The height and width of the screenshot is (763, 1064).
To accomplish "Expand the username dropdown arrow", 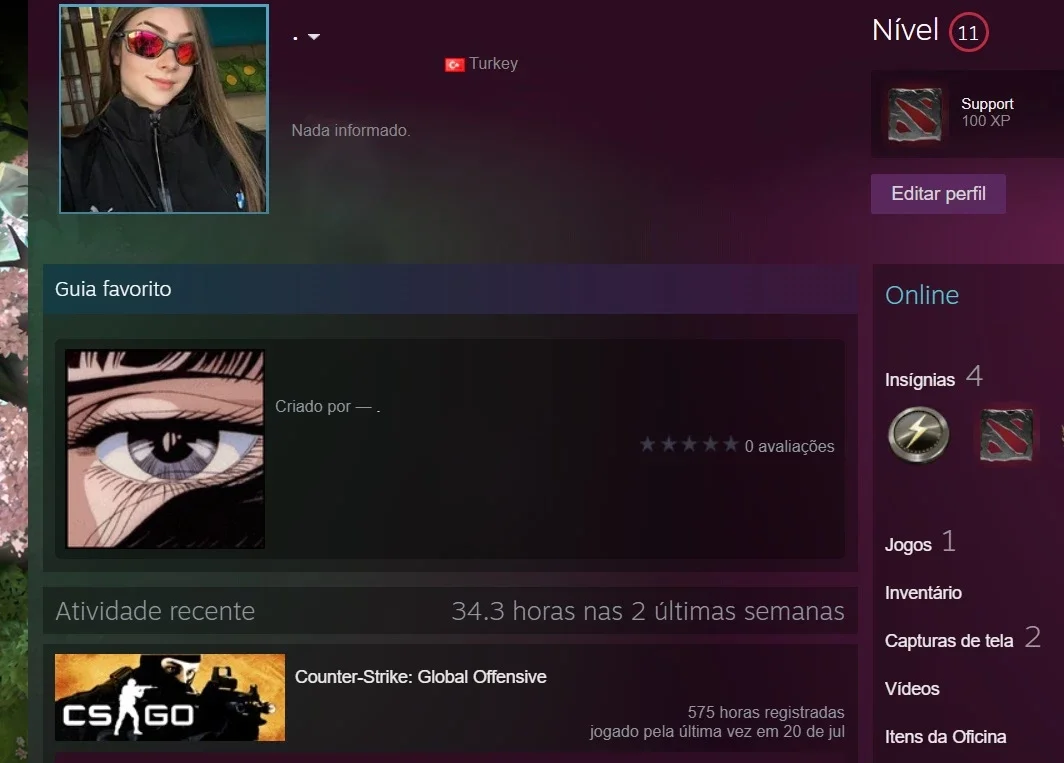I will coord(314,37).
